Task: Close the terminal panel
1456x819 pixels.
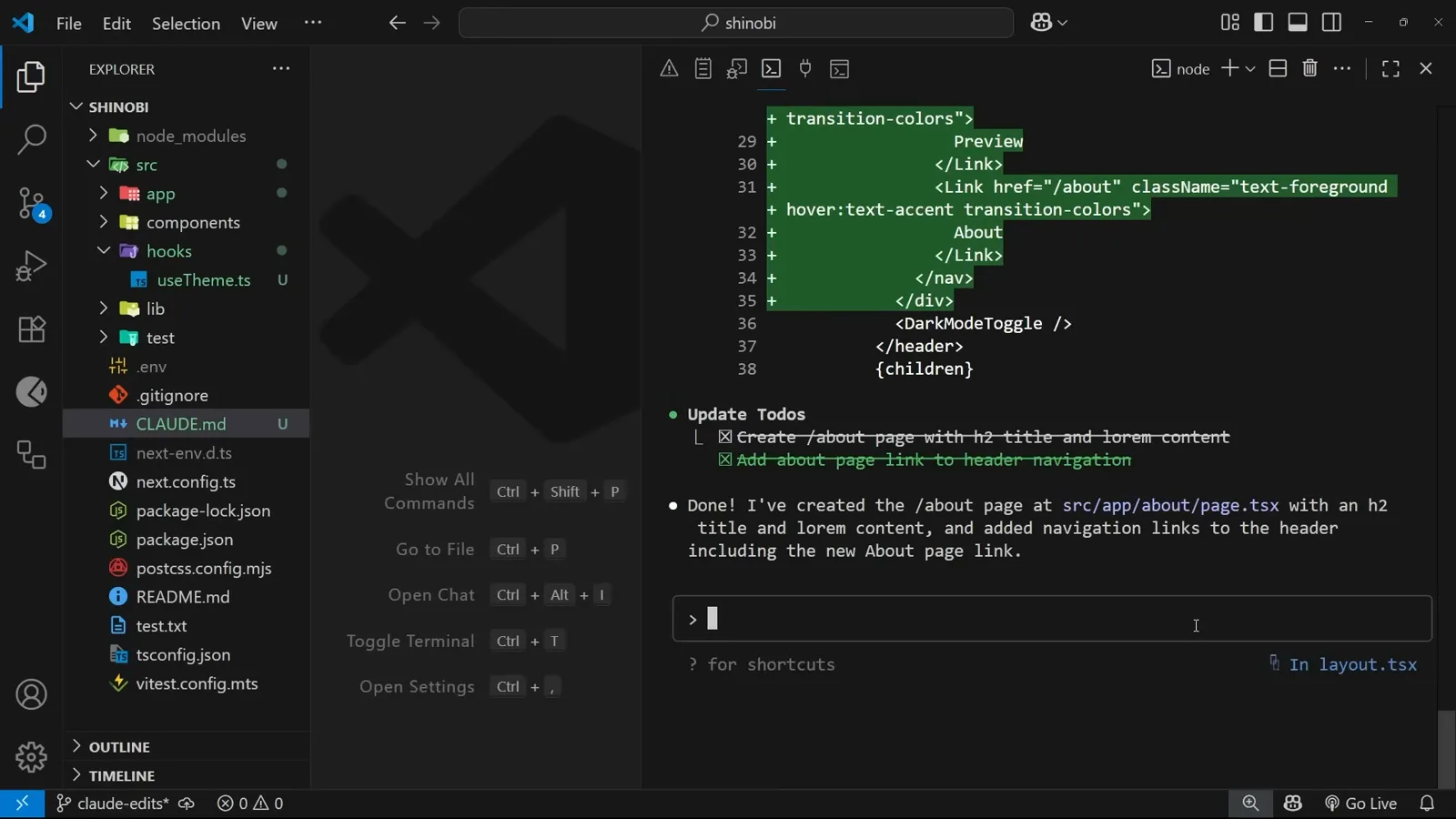Action: pyautogui.click(x=1426, y=68)
